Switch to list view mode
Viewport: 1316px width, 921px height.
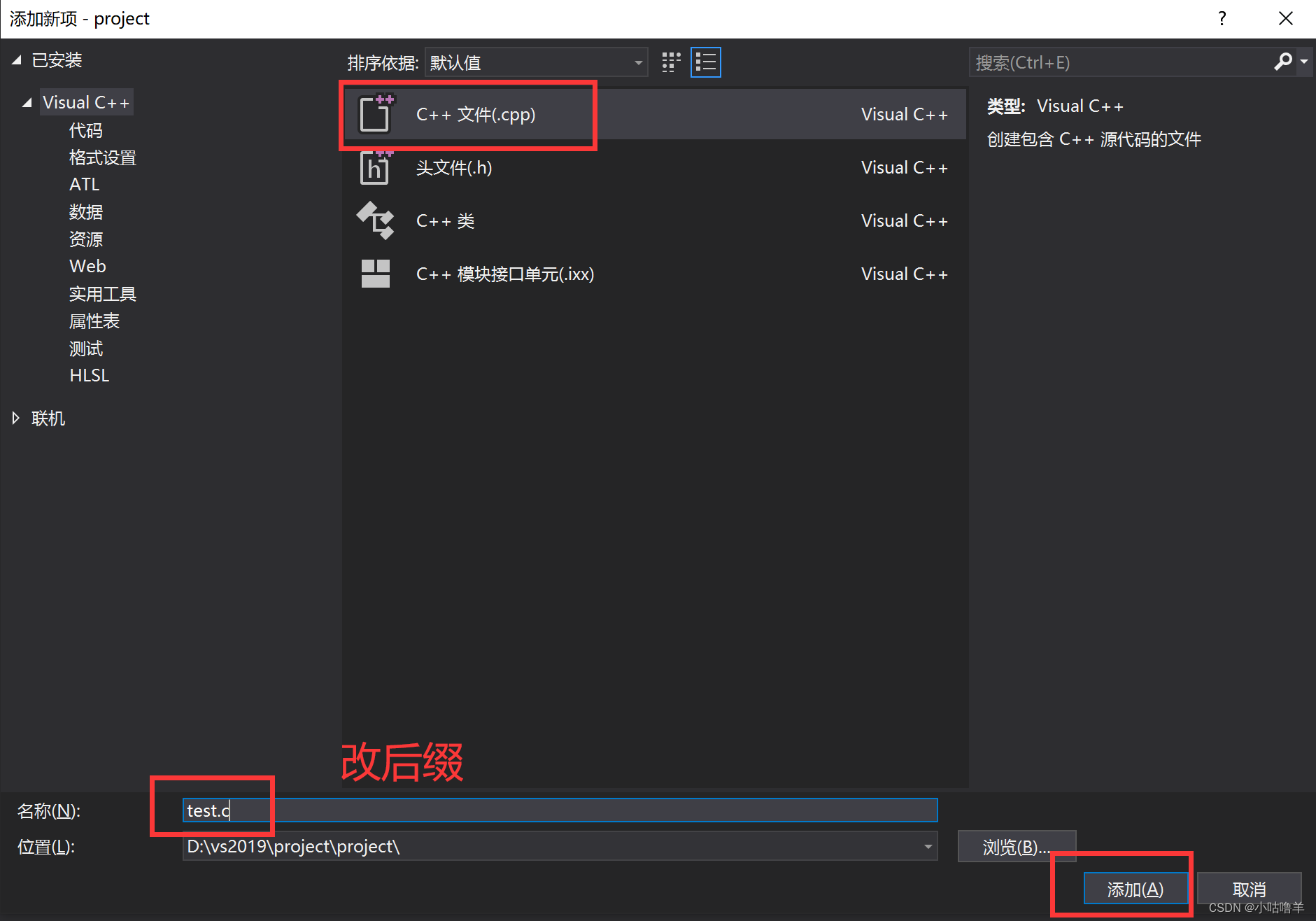click(x=705, y=62)
